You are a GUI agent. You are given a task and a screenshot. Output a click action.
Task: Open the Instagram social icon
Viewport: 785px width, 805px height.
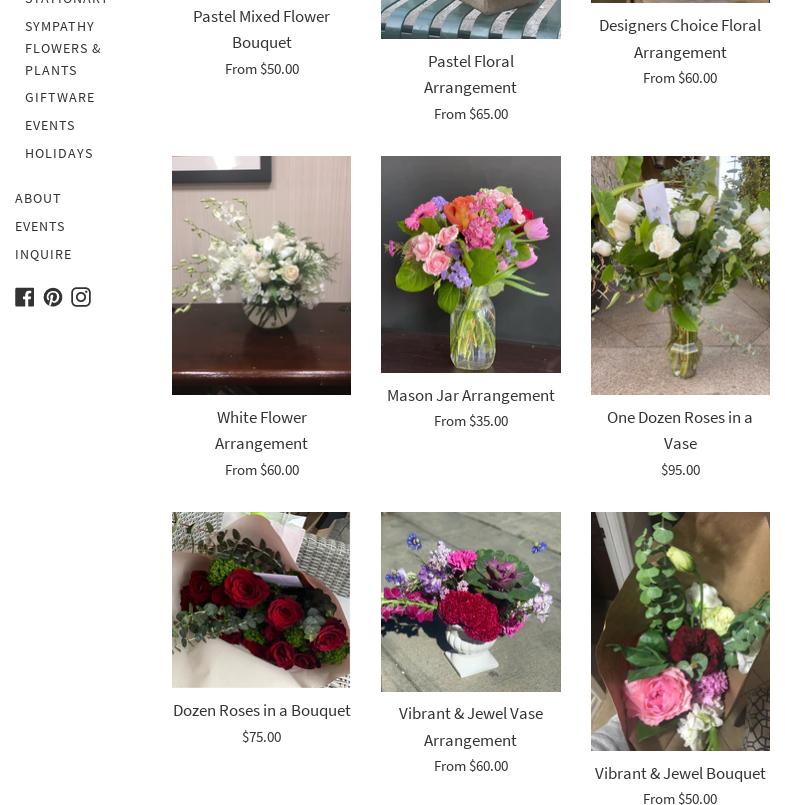[x=81, y=297]
